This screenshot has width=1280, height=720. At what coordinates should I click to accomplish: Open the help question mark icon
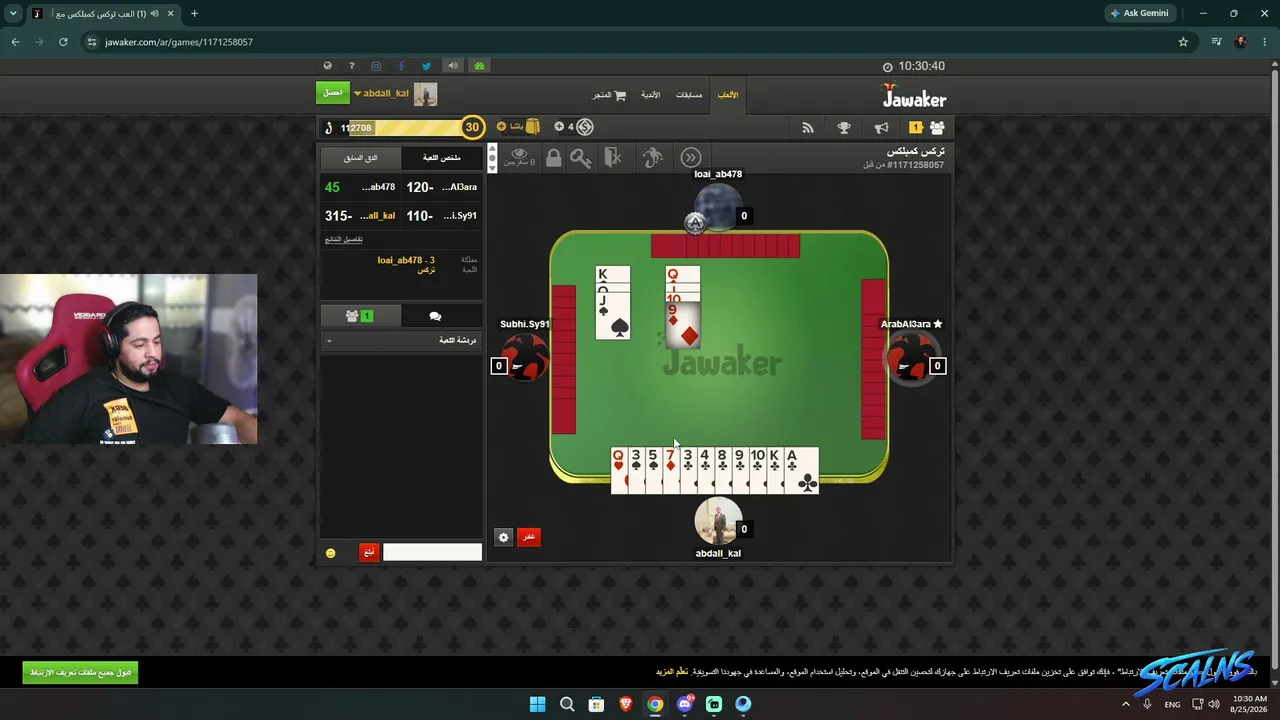[x=351, y=66]
